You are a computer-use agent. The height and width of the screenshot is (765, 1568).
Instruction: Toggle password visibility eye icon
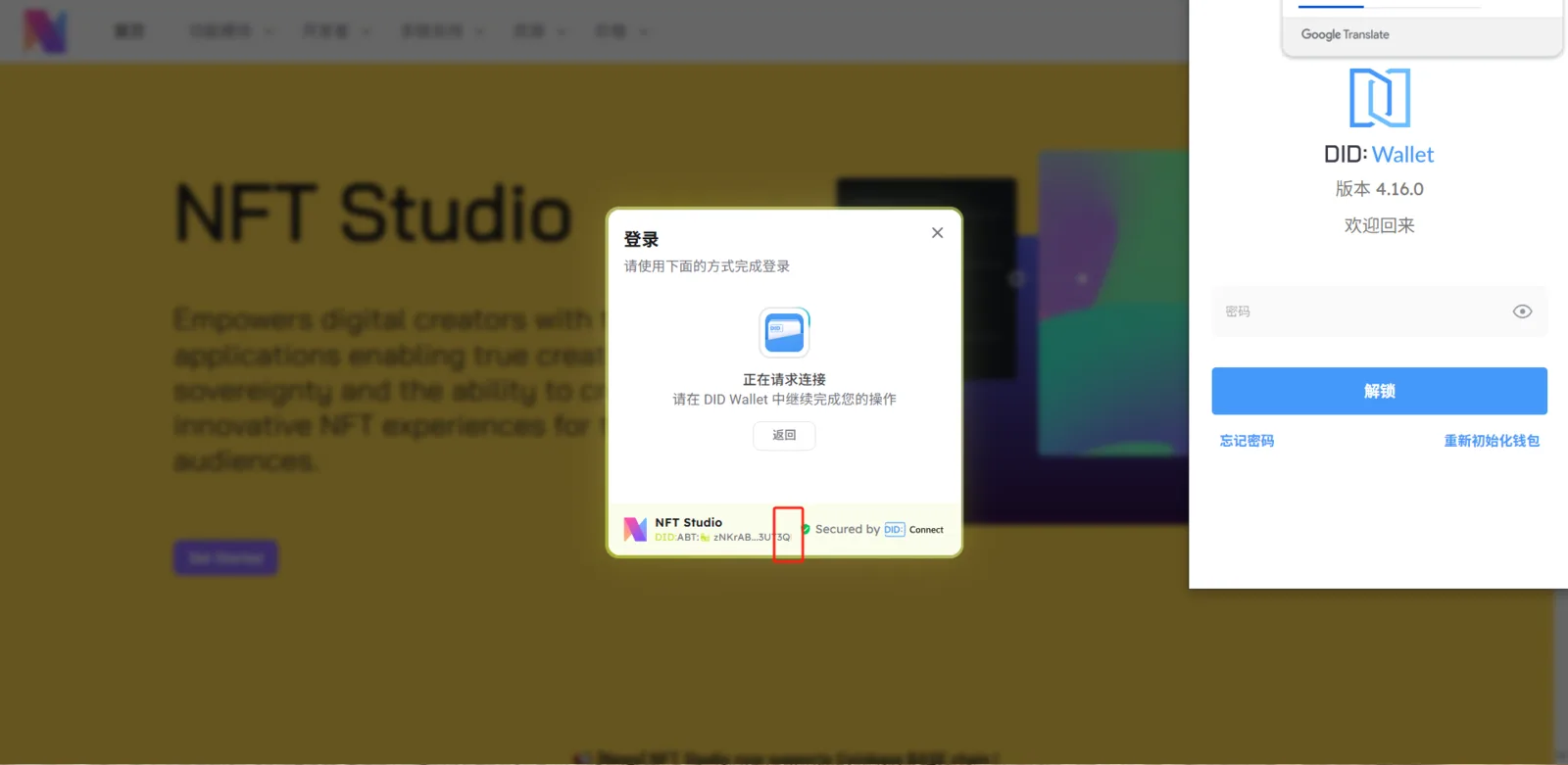tap(1522, 311)
